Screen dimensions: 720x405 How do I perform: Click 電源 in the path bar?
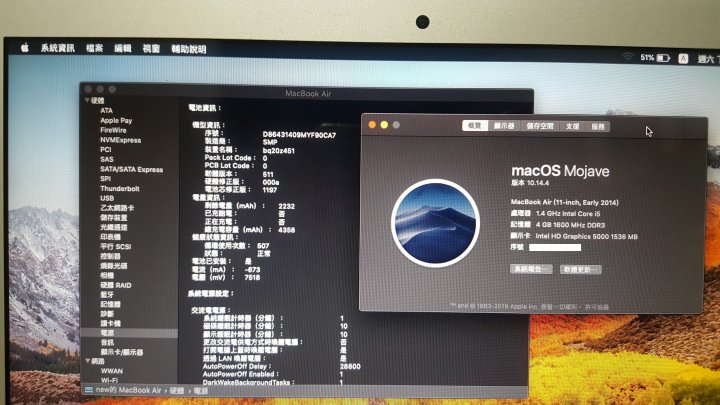click(x=201, y=391)
